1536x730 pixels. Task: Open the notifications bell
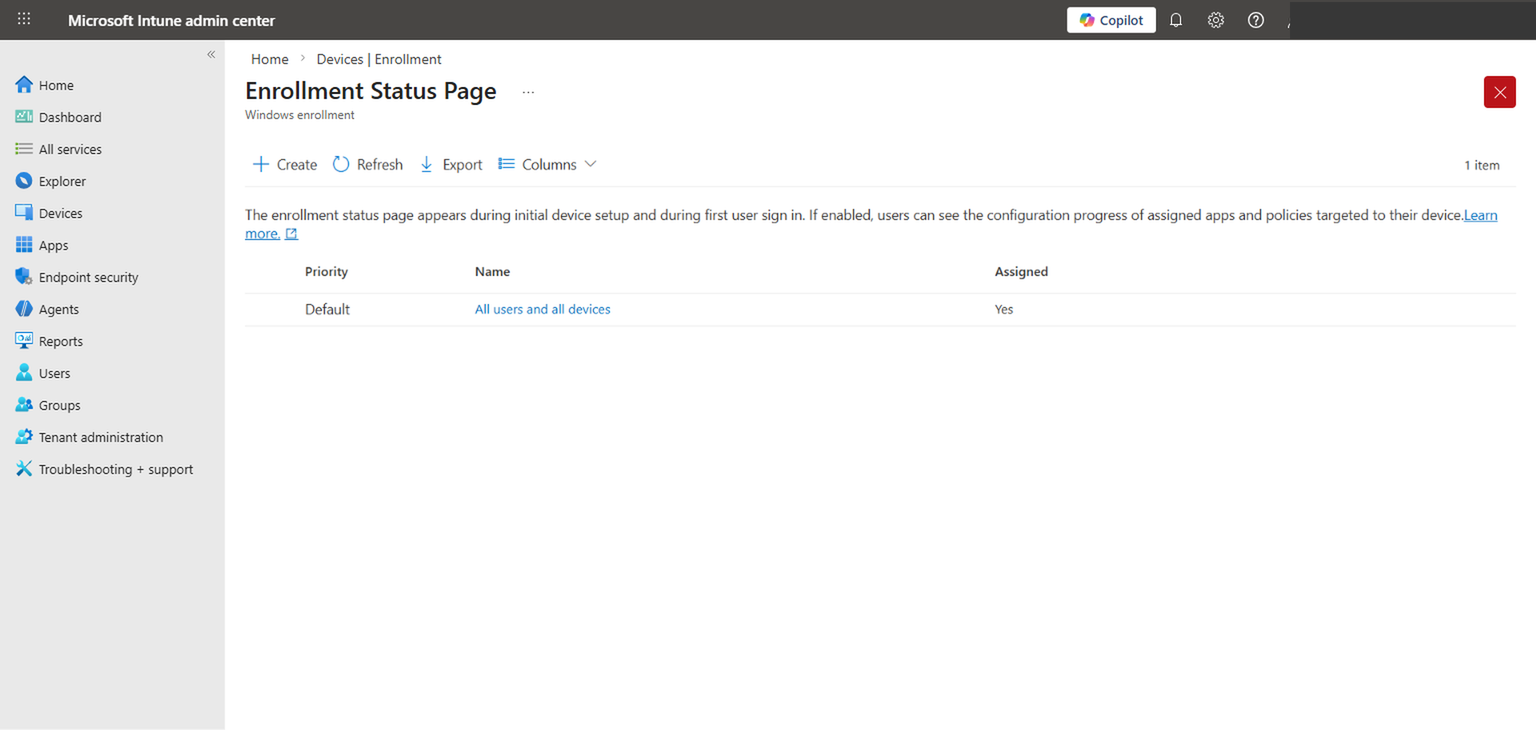pyautogui.click(x=1175, y=19)
